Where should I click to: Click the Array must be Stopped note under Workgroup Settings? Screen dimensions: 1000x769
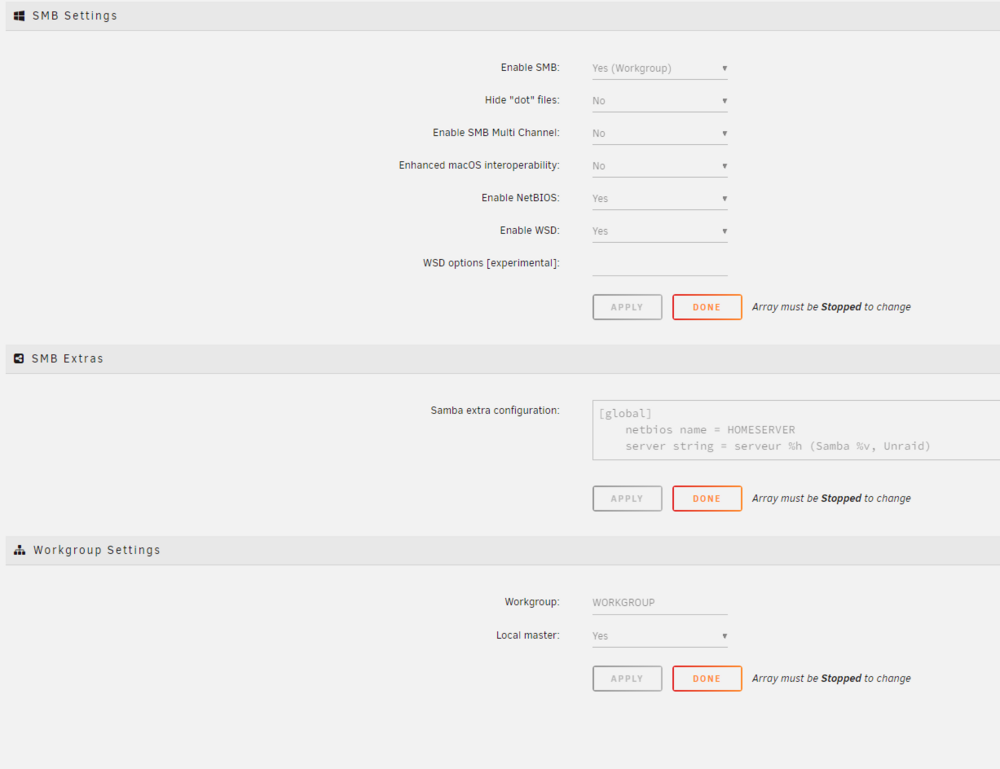point(831,678)
